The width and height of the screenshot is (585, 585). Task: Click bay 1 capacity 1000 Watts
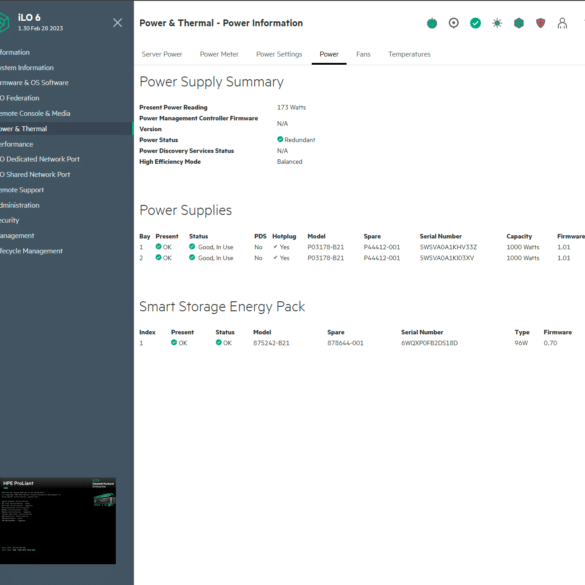[x=523, y=247]
